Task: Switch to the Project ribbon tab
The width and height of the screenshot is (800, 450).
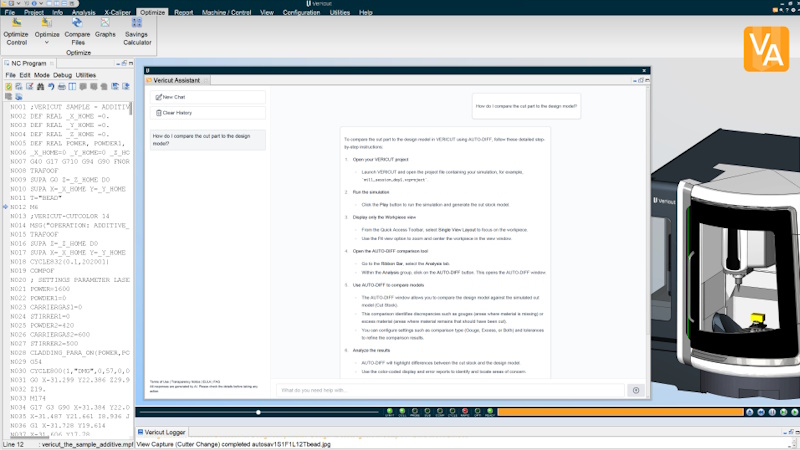Action: (x=34, y=12)
